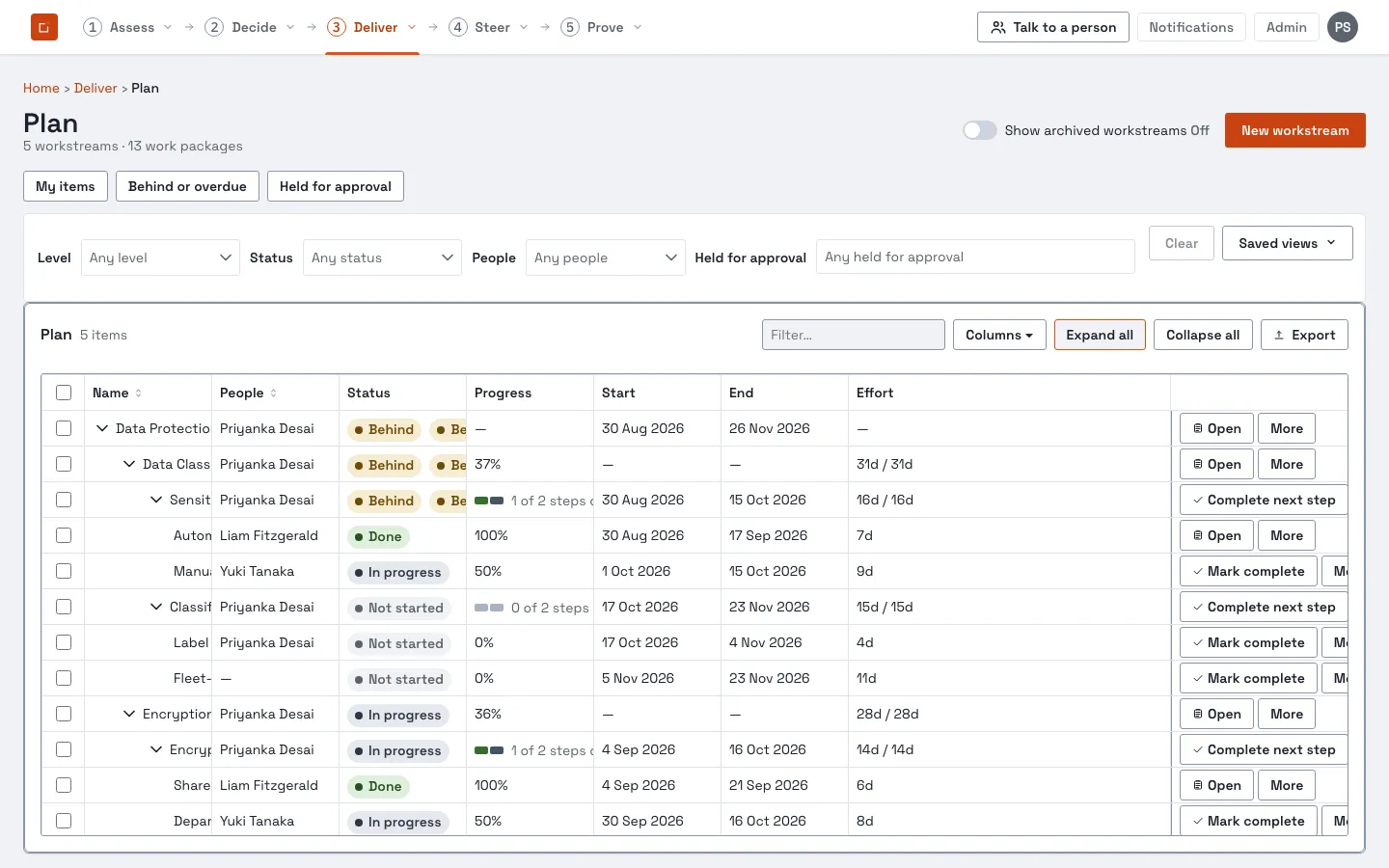Open the Saved views dropdown

tap(1287, 243)
